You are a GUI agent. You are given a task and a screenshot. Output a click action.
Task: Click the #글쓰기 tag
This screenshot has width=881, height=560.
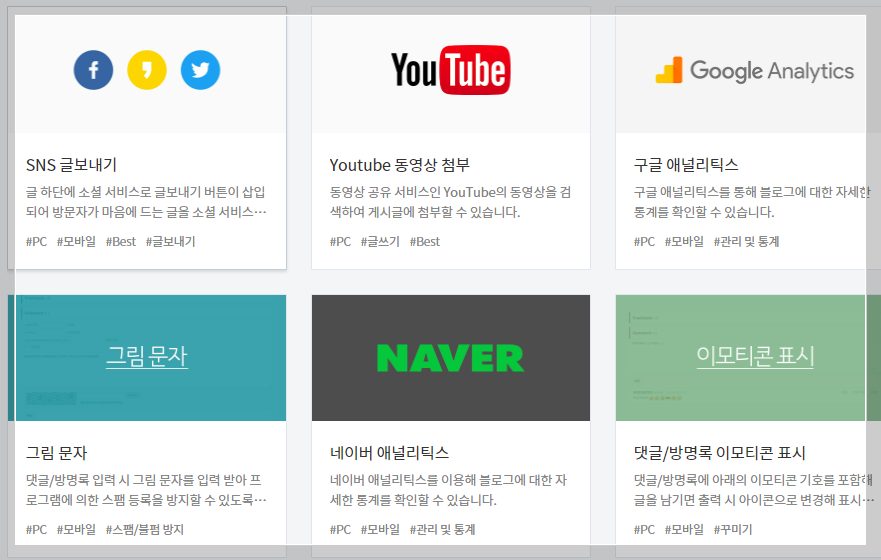pyautogui.click(x=380, y=242)
